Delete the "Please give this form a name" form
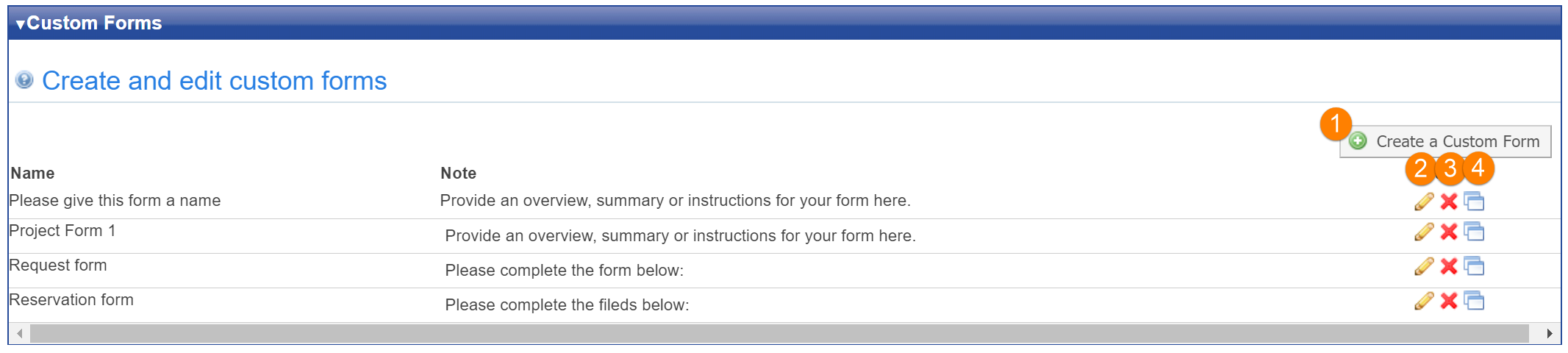The height and width of the screenshot is (353, 1568). coord(1449,202)
